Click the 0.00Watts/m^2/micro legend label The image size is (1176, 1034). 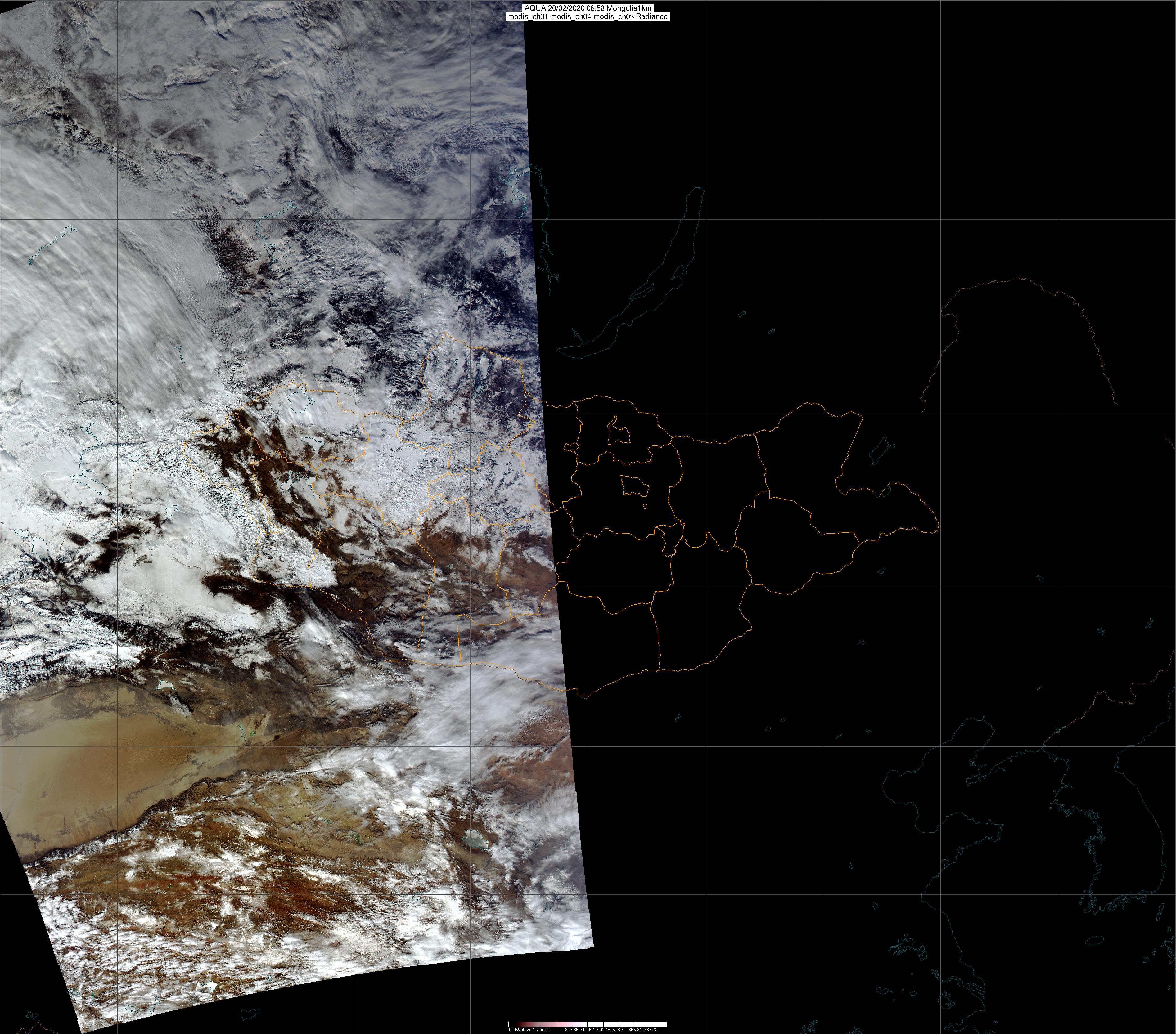coord(529,1030)
